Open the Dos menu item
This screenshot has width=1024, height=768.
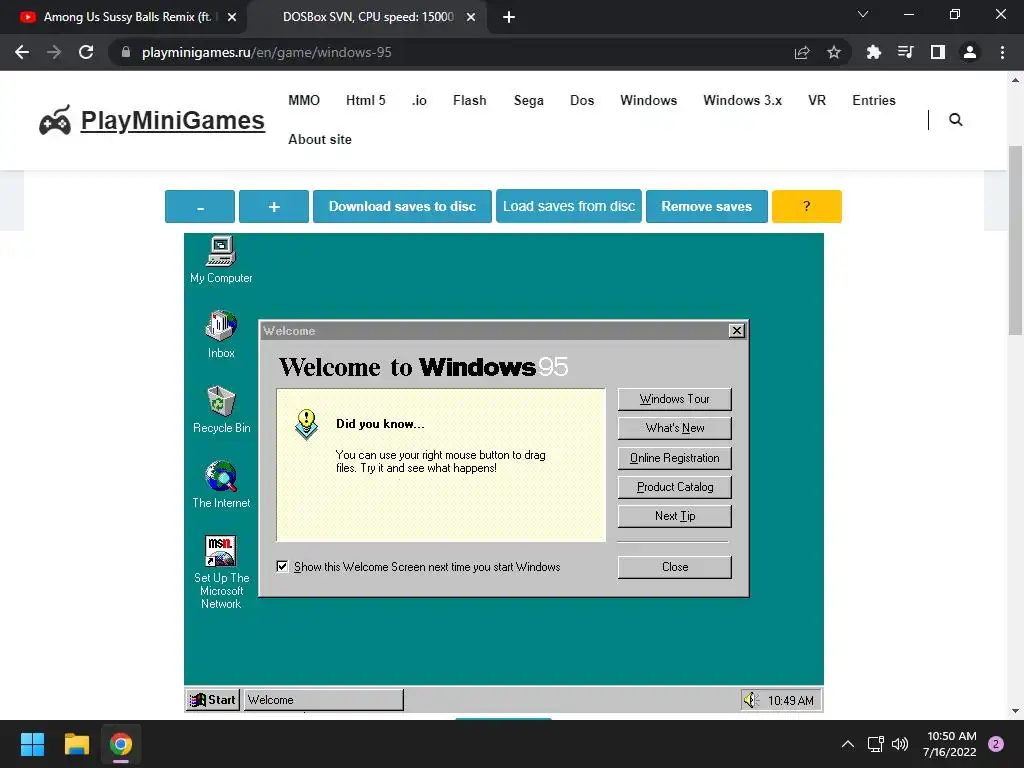click(x=582, y=101)
